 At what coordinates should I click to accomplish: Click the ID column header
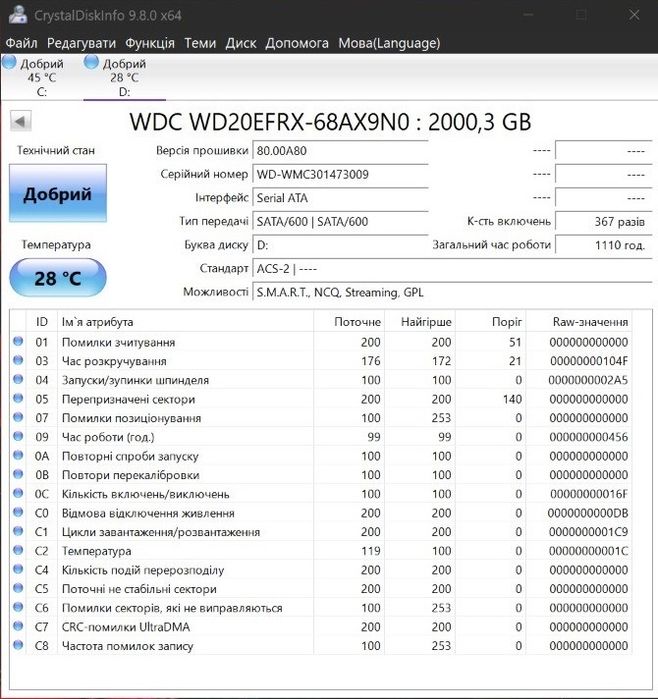42,321
